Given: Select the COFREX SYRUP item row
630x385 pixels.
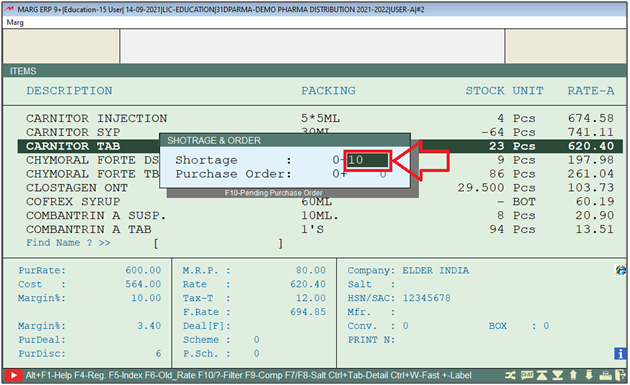Looking at the screenshot, I should [x=320, y=202].
